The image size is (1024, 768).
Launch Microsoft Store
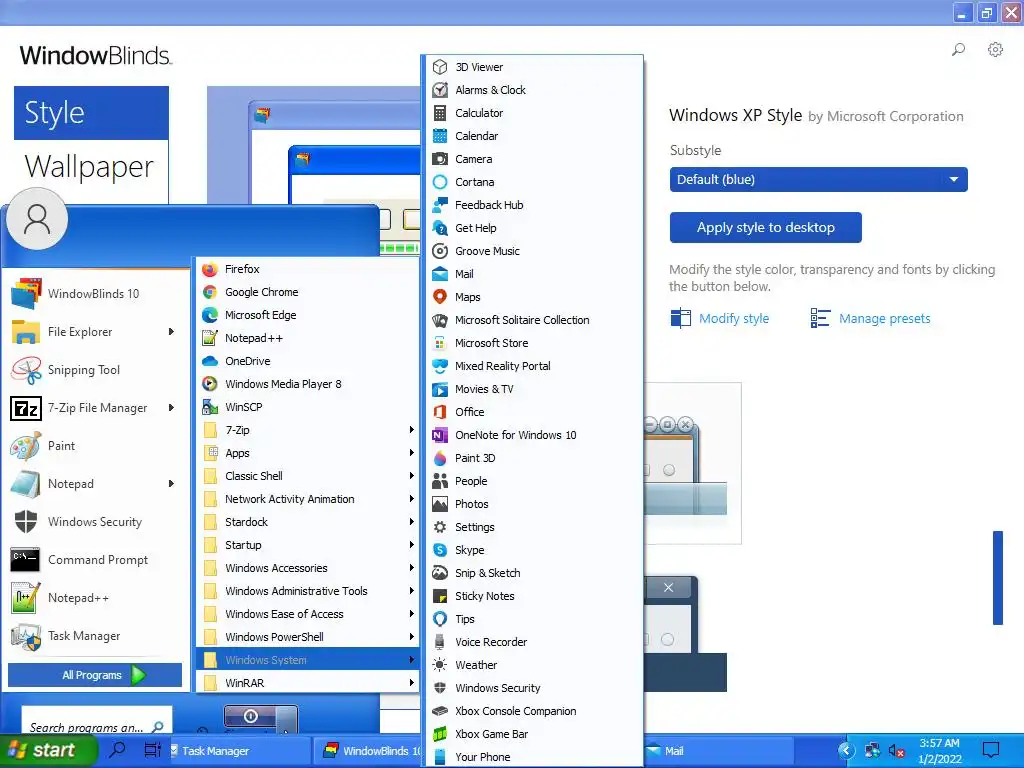[534, 343]
